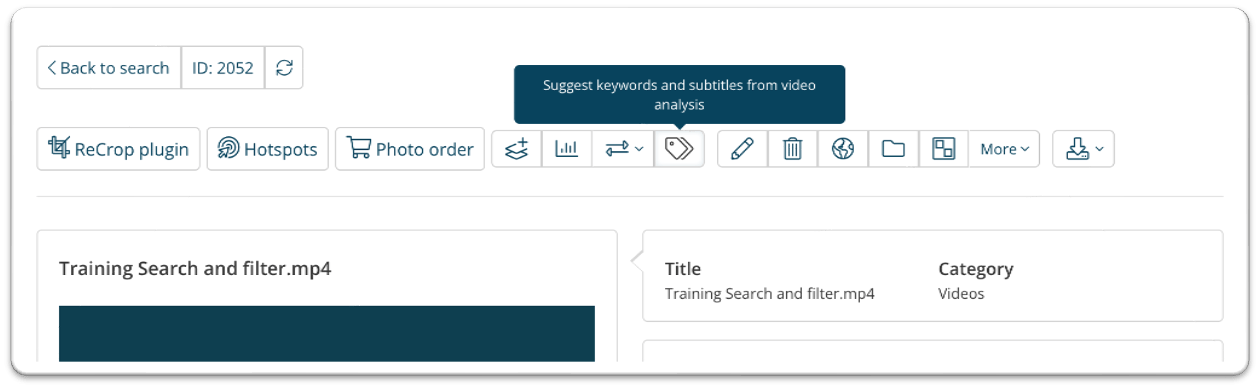Start a Photo order

(410, 149)
